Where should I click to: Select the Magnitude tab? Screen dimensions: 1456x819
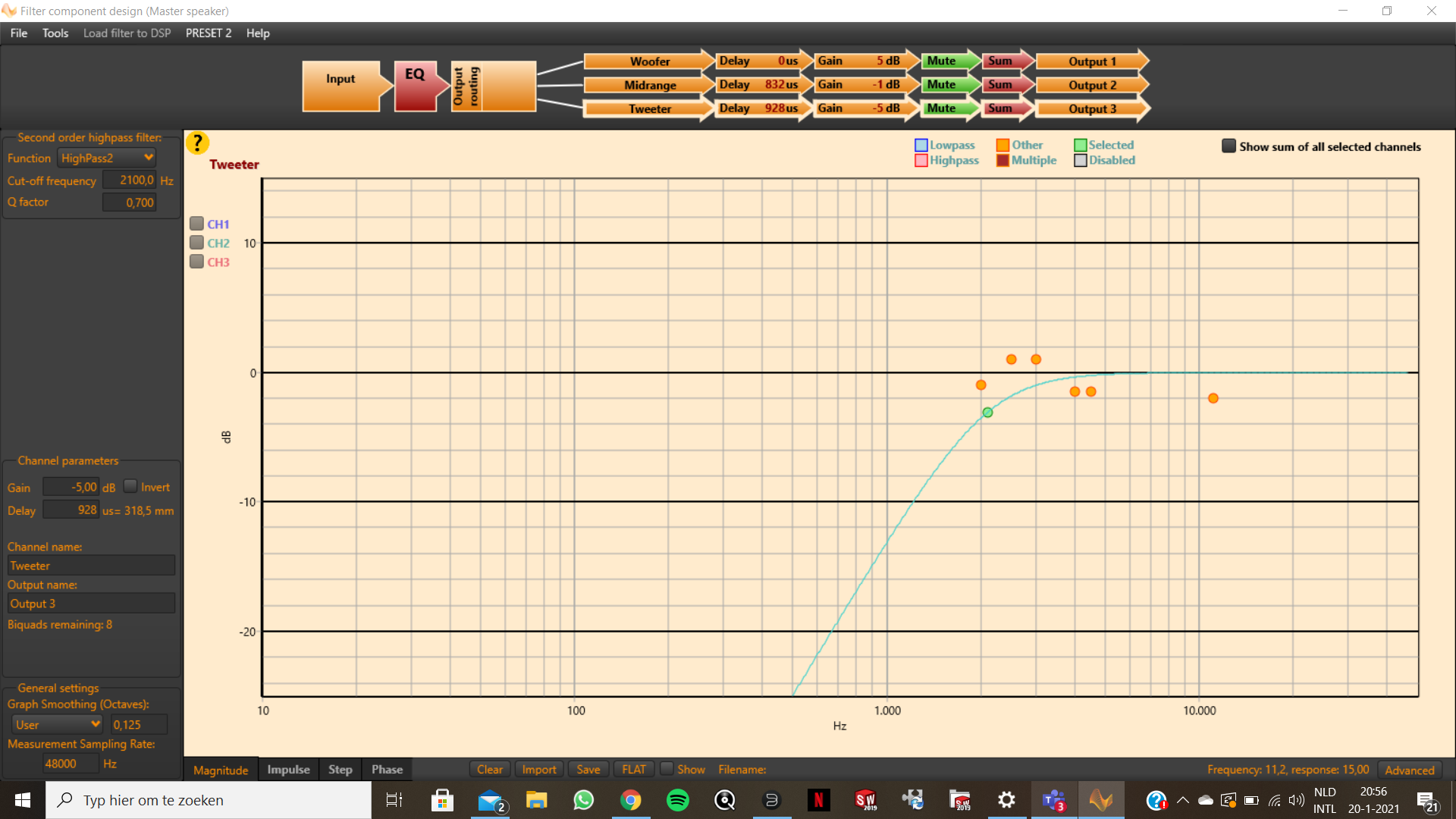tap(221, 770)
